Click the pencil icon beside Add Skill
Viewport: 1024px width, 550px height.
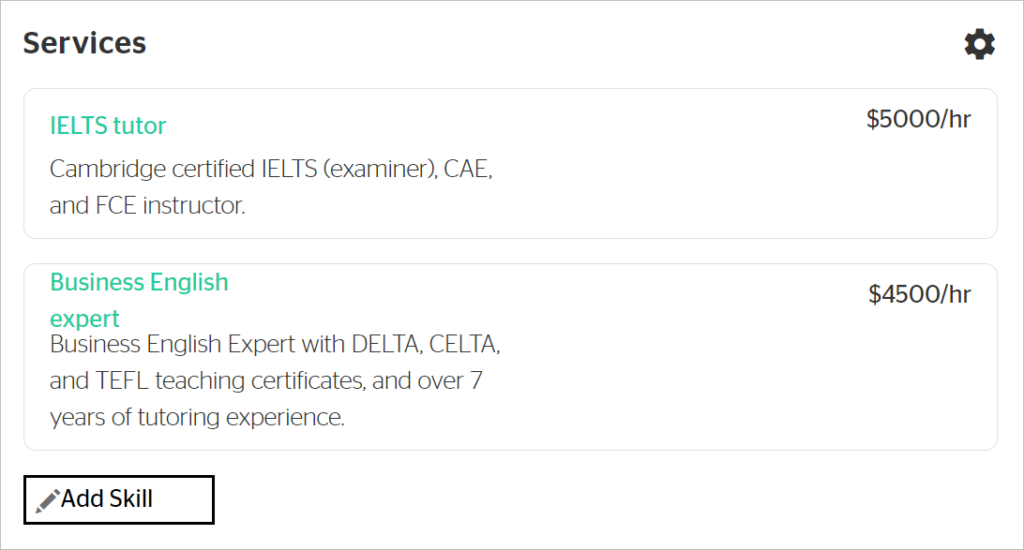47,500
